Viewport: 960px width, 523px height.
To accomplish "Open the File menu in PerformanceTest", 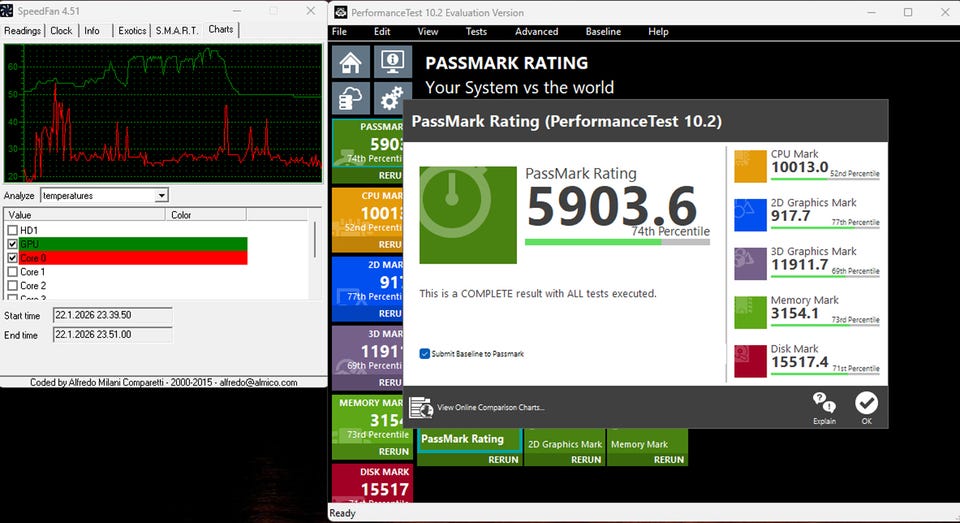I will [x=339, y=31].
